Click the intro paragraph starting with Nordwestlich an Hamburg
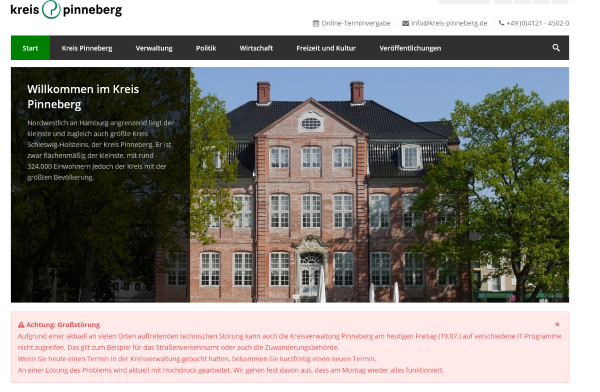The height and width of the screenshot is (392, 600). tap(101, 150)
